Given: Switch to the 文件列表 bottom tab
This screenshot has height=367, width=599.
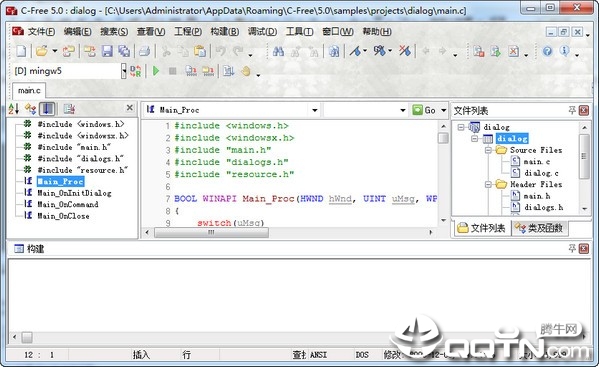Looking at the screenshot, I should pos(482,228).
